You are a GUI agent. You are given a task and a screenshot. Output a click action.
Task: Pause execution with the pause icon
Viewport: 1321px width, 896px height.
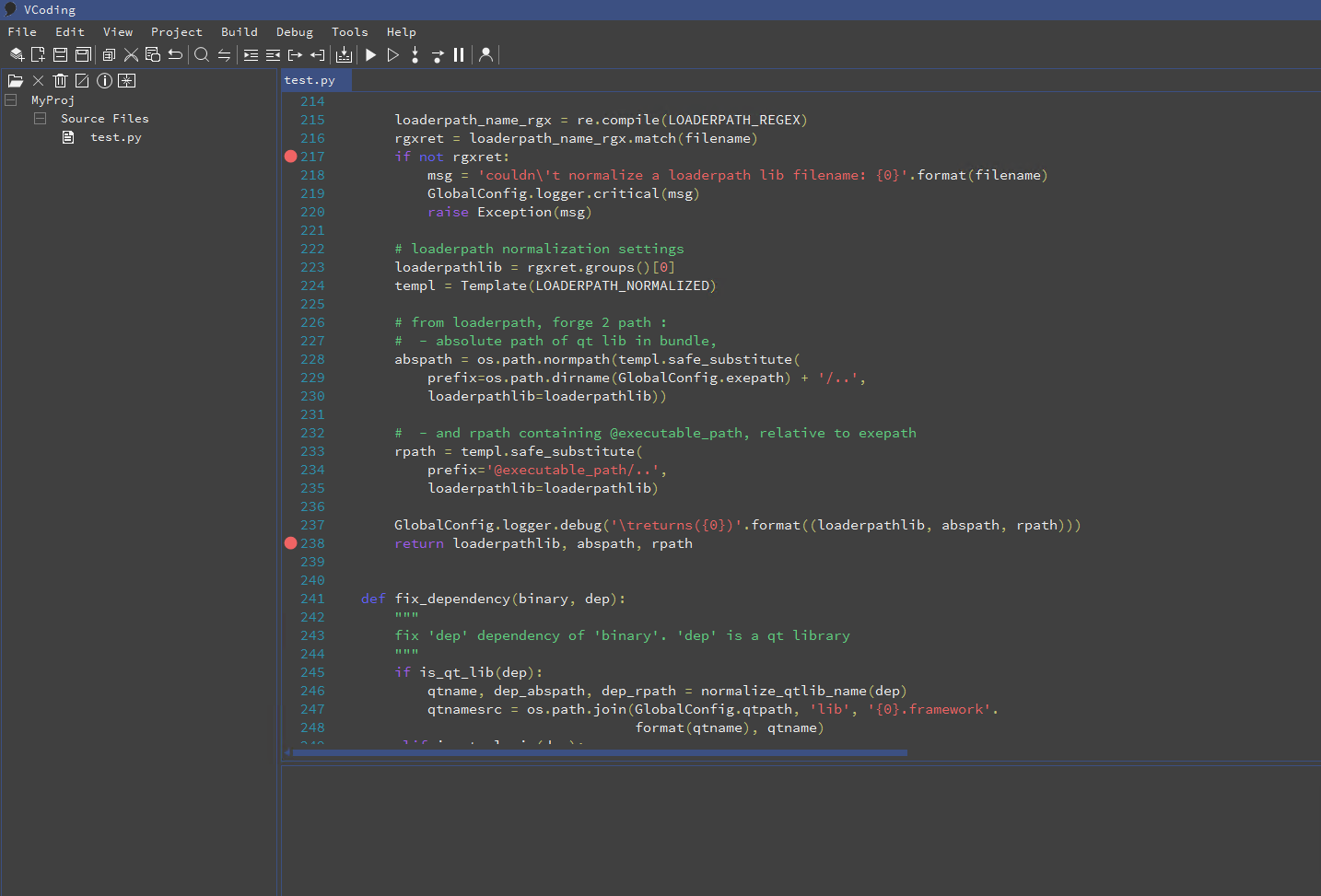click(459, 55)
